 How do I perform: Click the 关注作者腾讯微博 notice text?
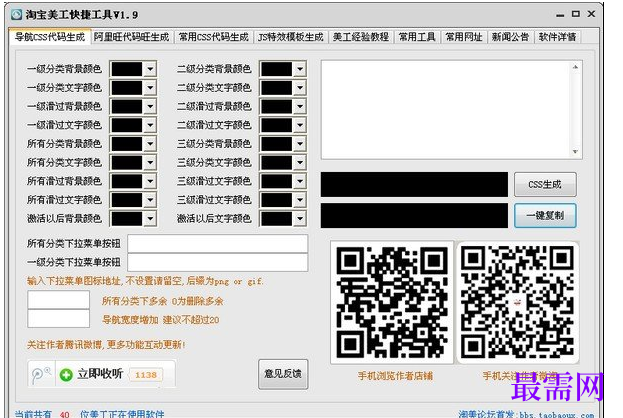click(x=106, y=344)
